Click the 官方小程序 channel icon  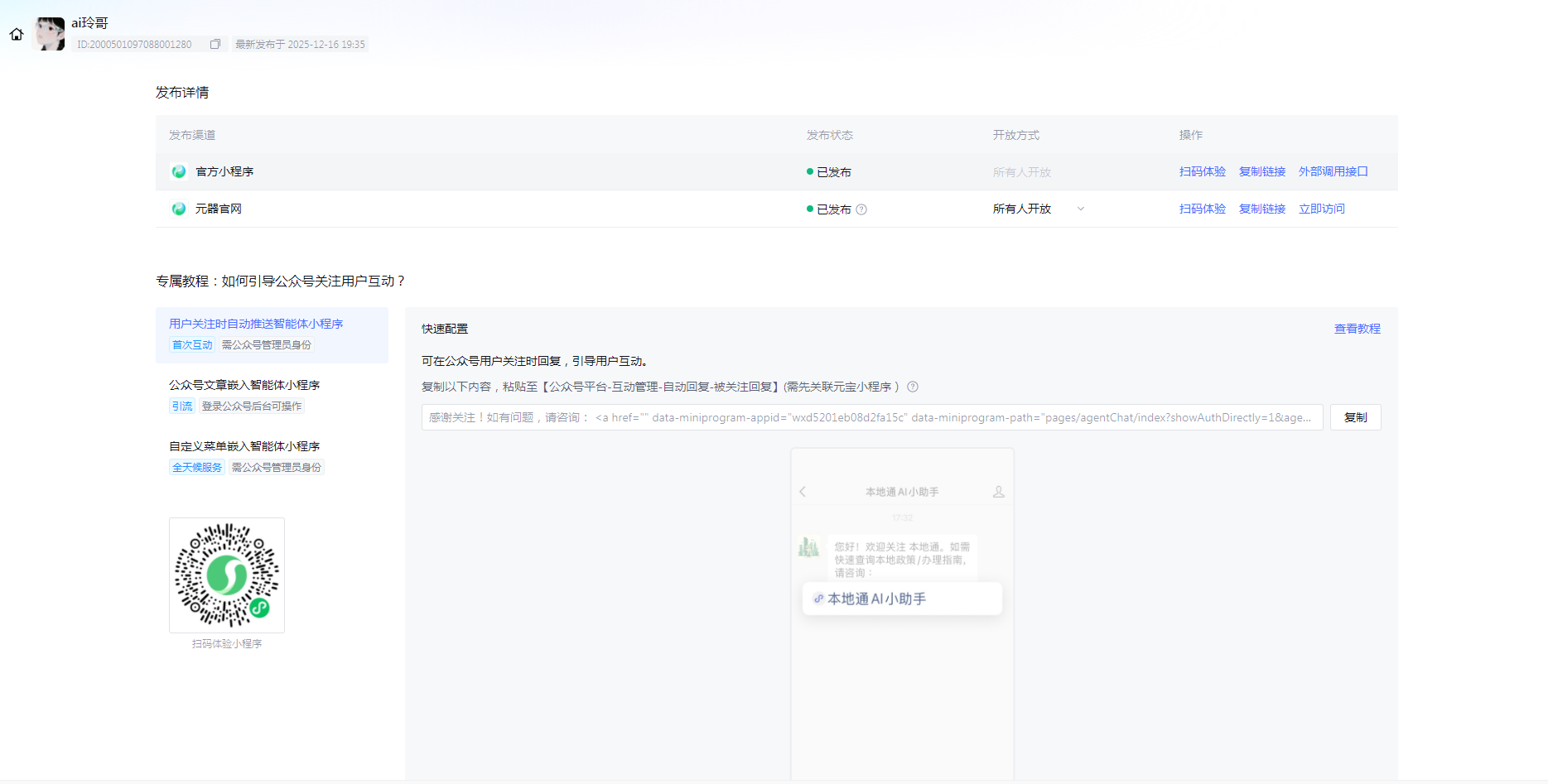tap(178, 171)
